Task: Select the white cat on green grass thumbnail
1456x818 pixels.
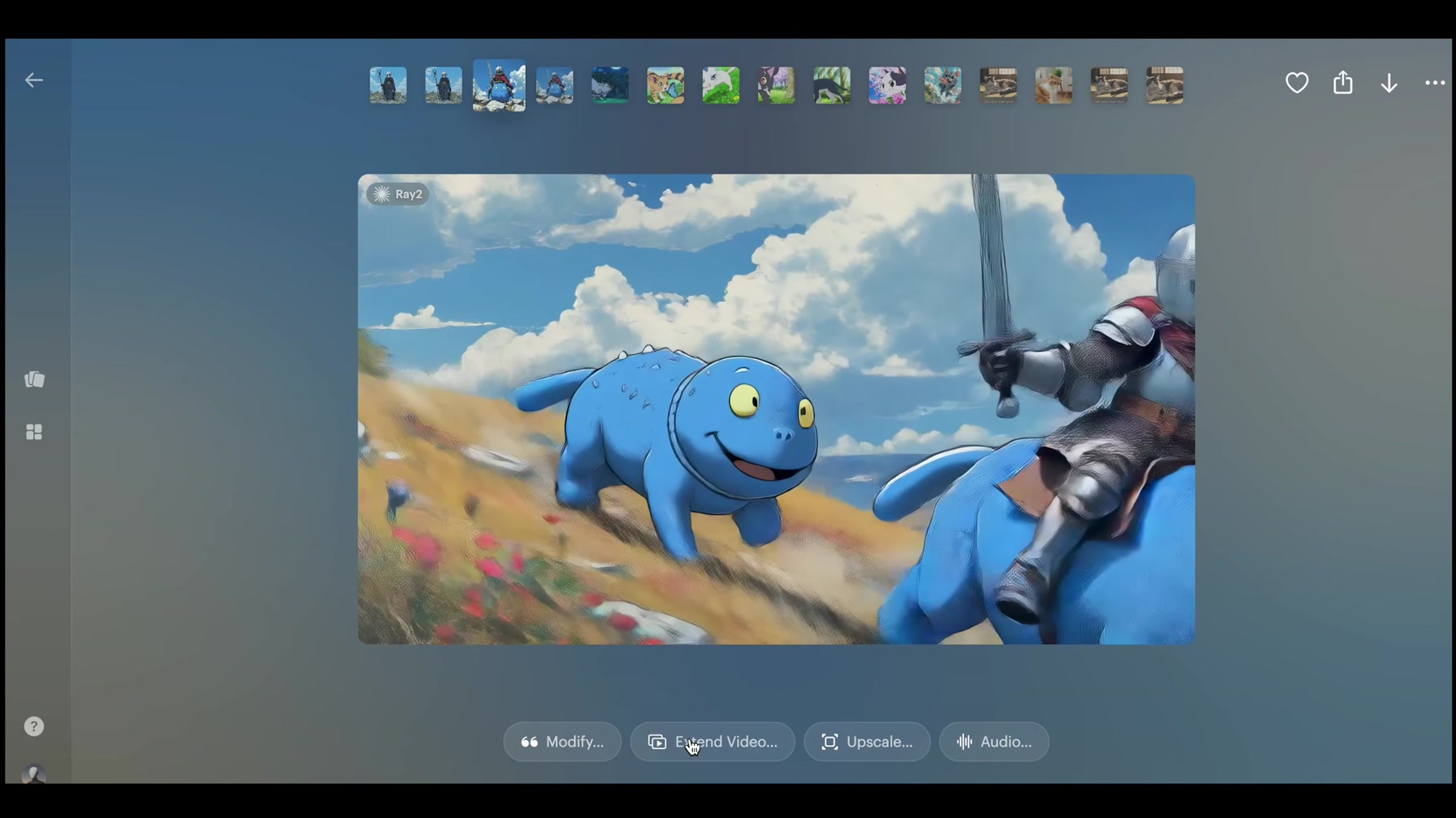Action: [x=721, y=85]
